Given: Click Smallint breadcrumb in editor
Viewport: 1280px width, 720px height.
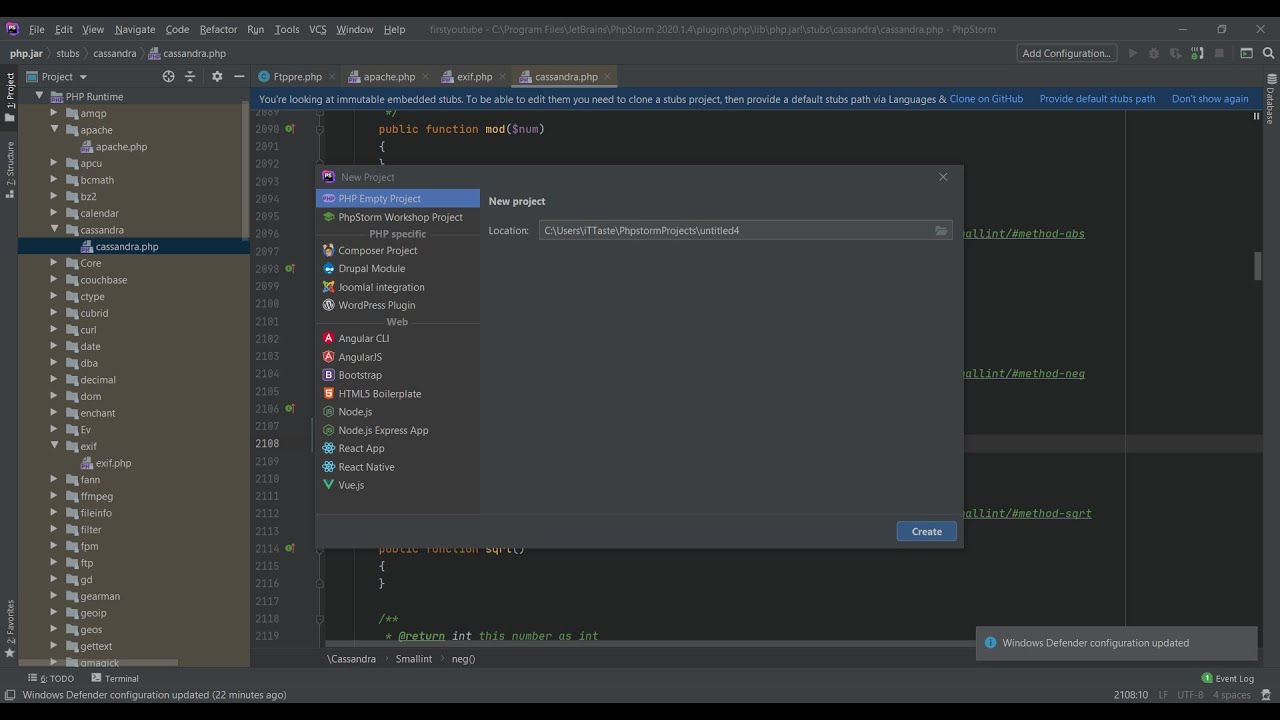Looking at the screenshot, I should (414, 658).
